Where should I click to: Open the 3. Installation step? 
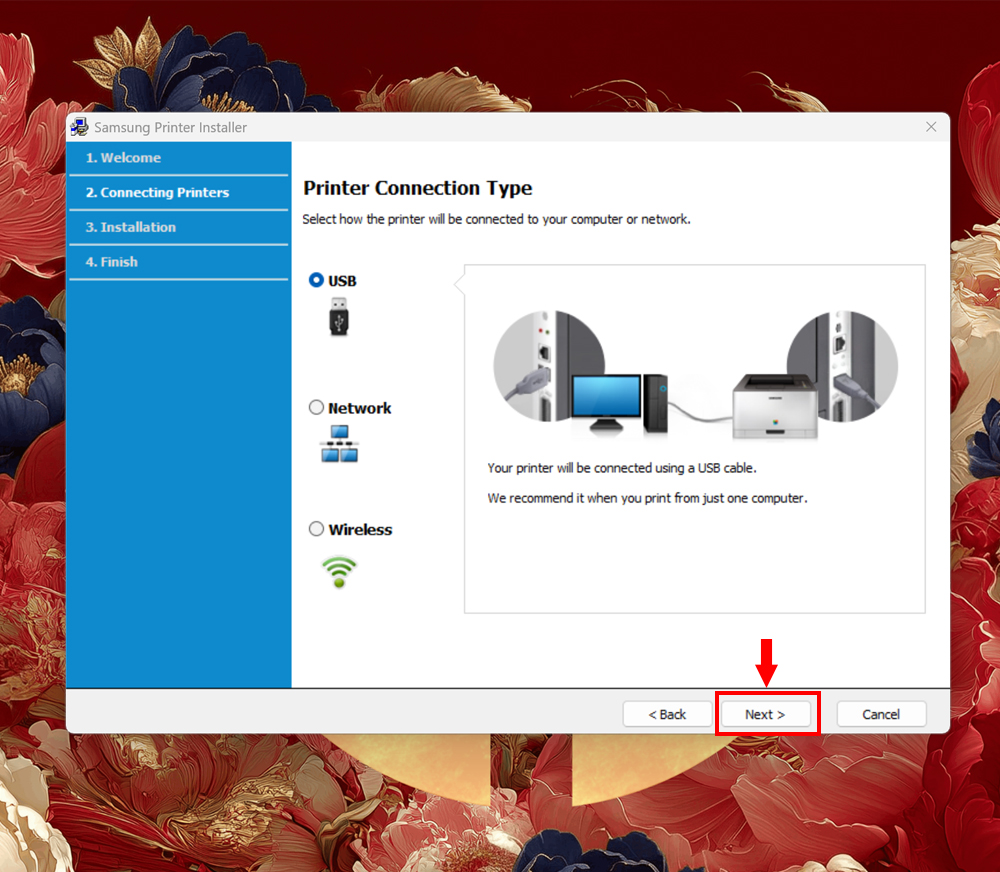(179, 227)
